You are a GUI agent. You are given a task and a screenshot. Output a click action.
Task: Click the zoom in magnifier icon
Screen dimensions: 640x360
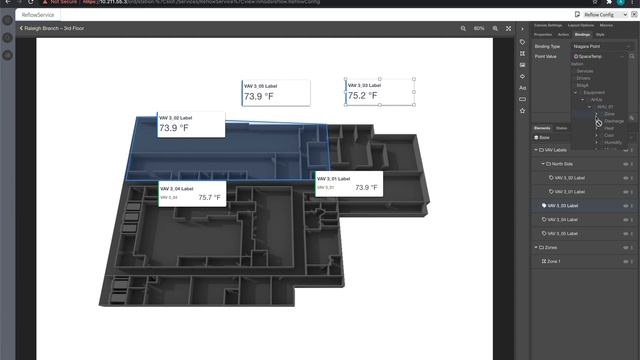click(495, 29)
